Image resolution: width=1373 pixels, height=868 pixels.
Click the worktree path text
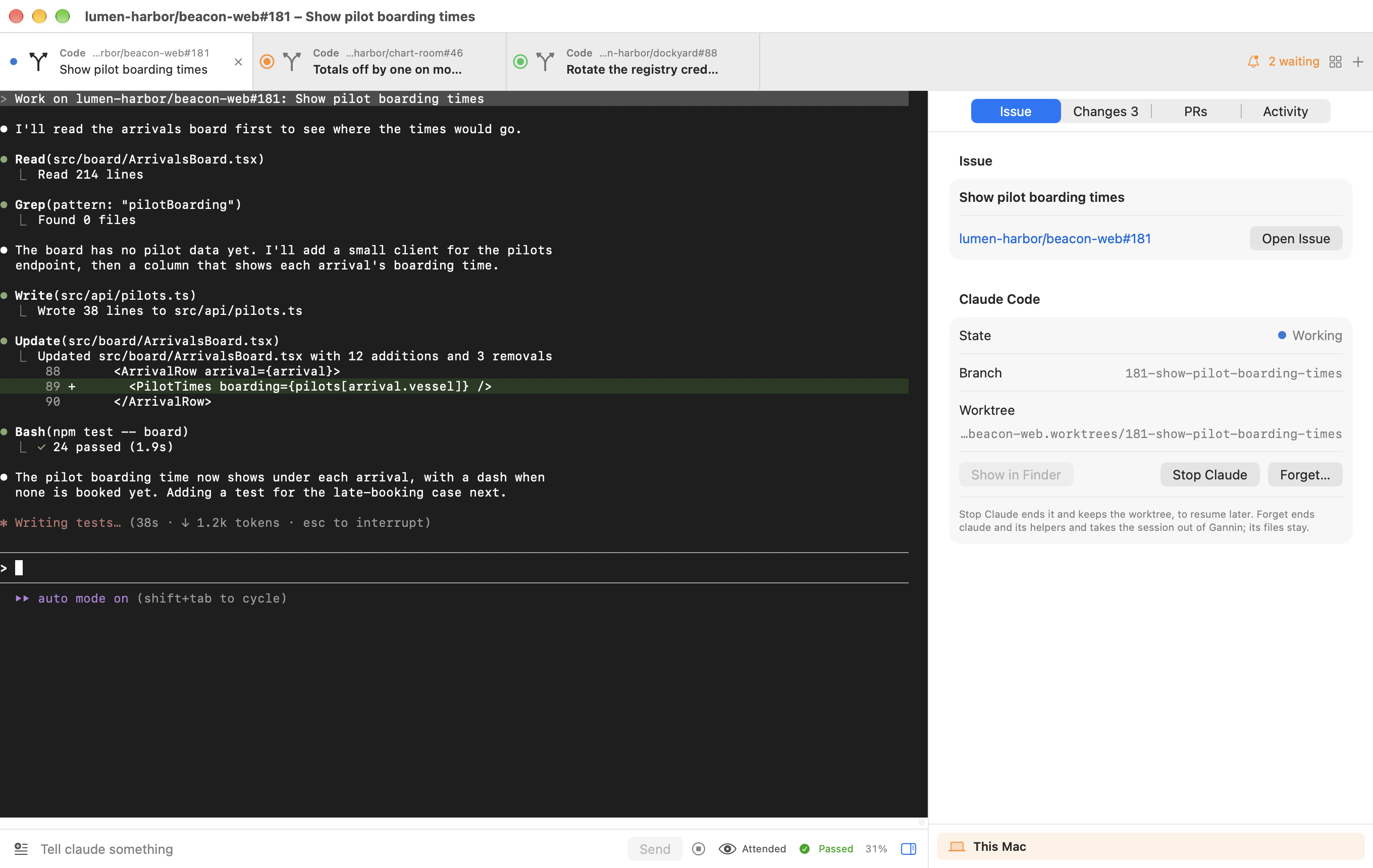coord(1150,433)
